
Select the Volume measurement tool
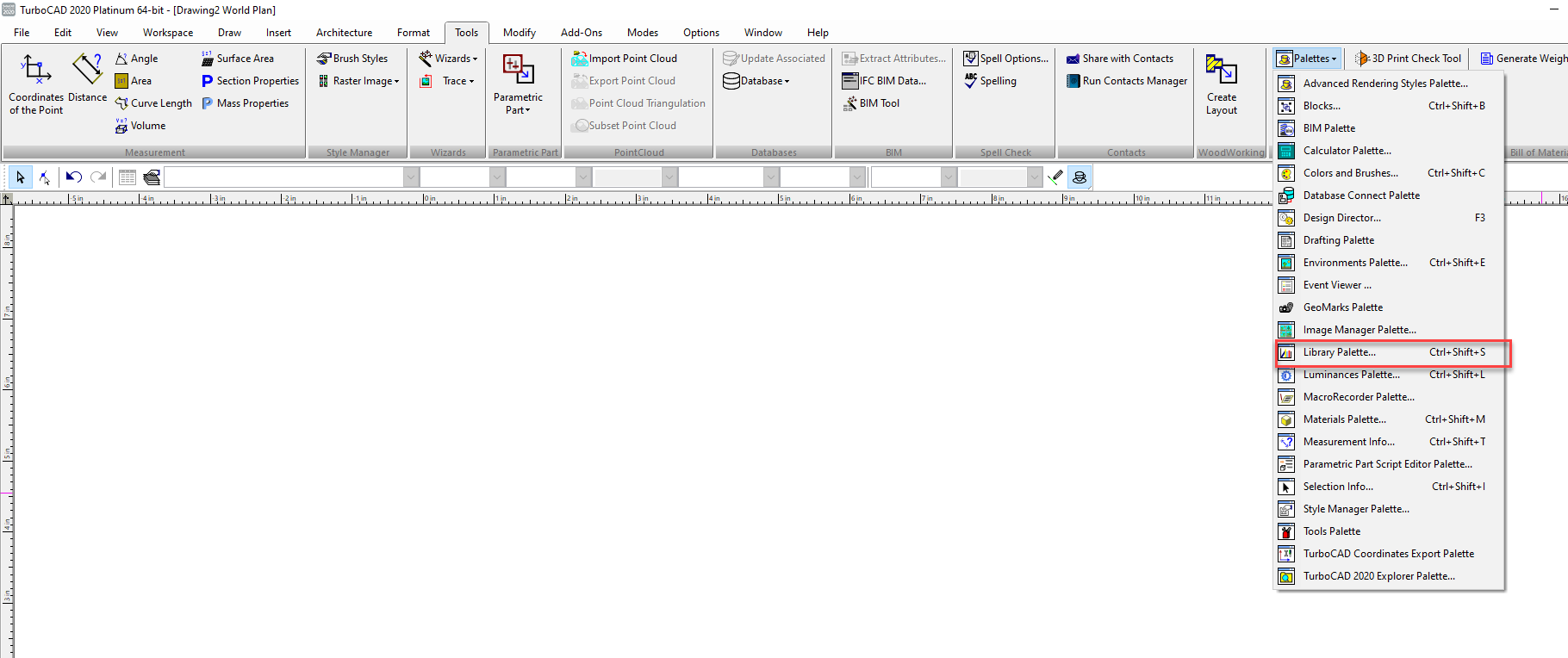(x=140, y=126)
